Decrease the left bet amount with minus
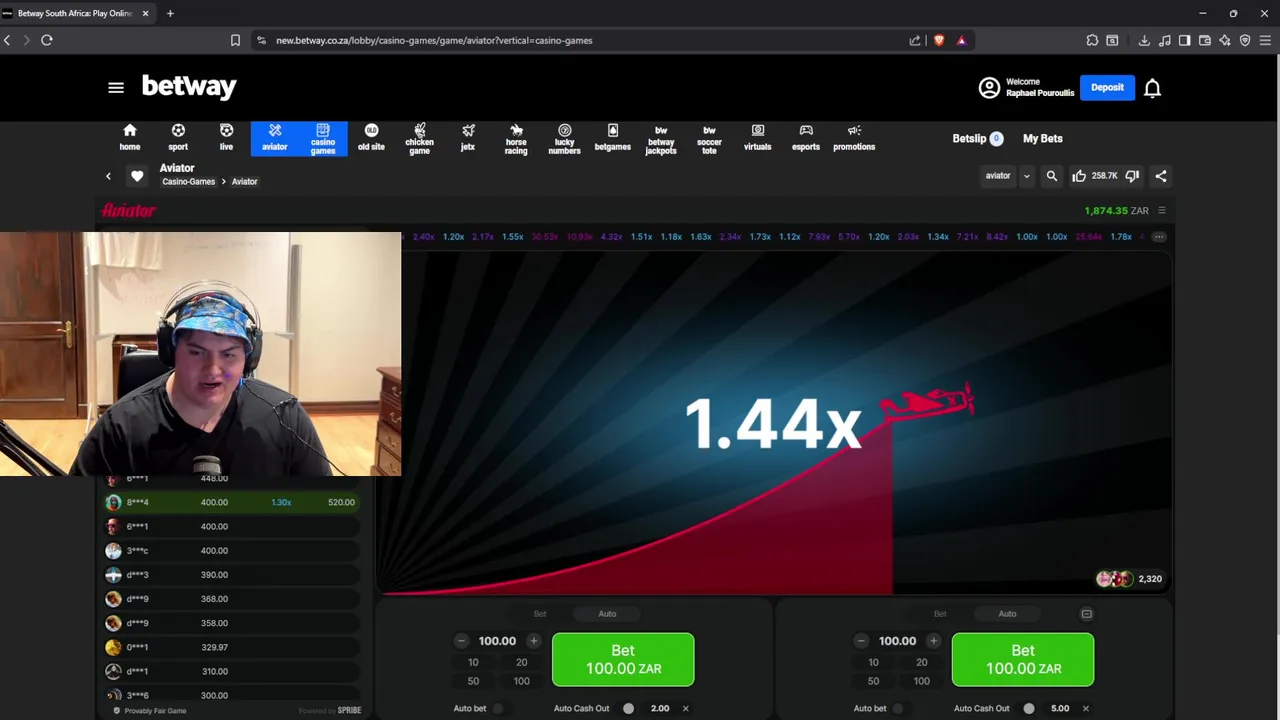 [x=461, y=641]
